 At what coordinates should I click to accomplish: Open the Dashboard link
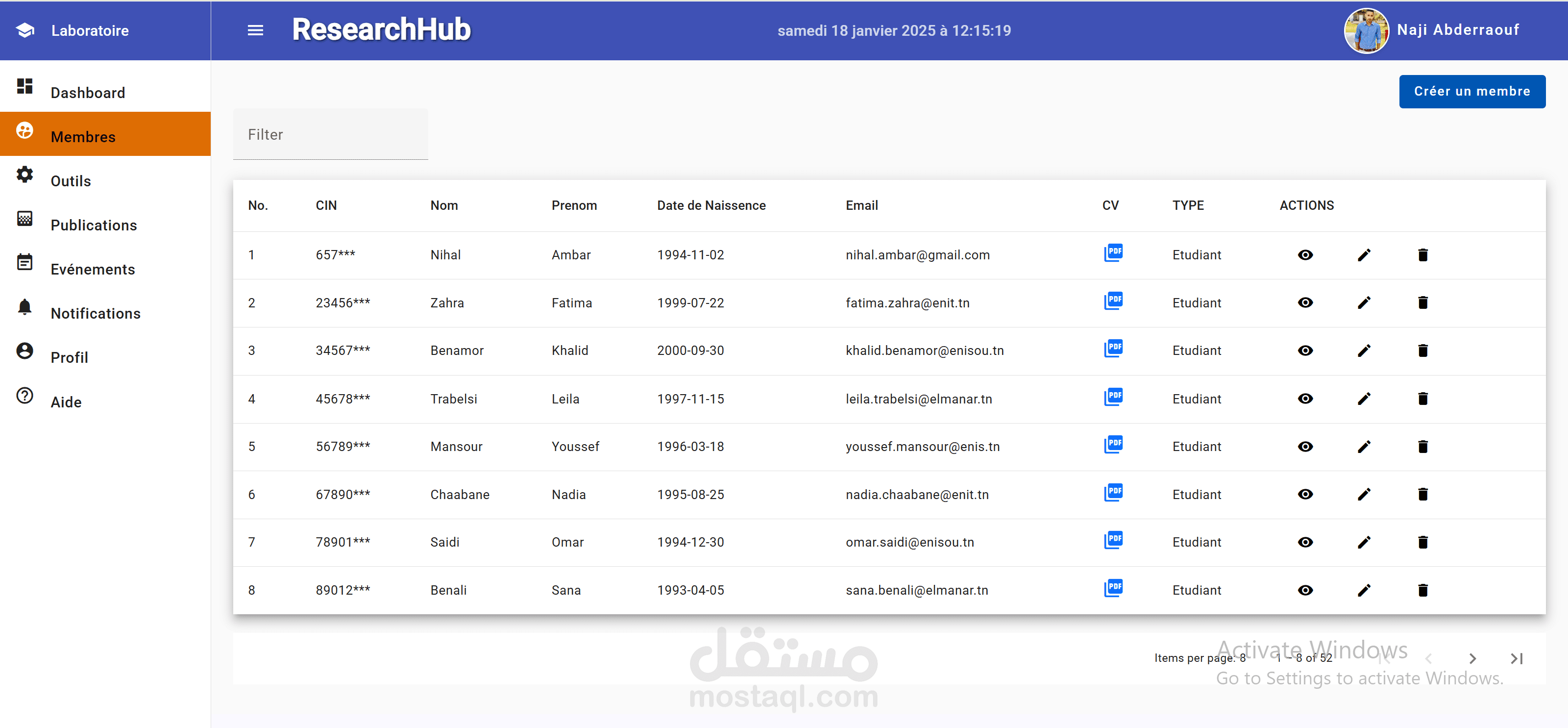click(x=88, y=93)
